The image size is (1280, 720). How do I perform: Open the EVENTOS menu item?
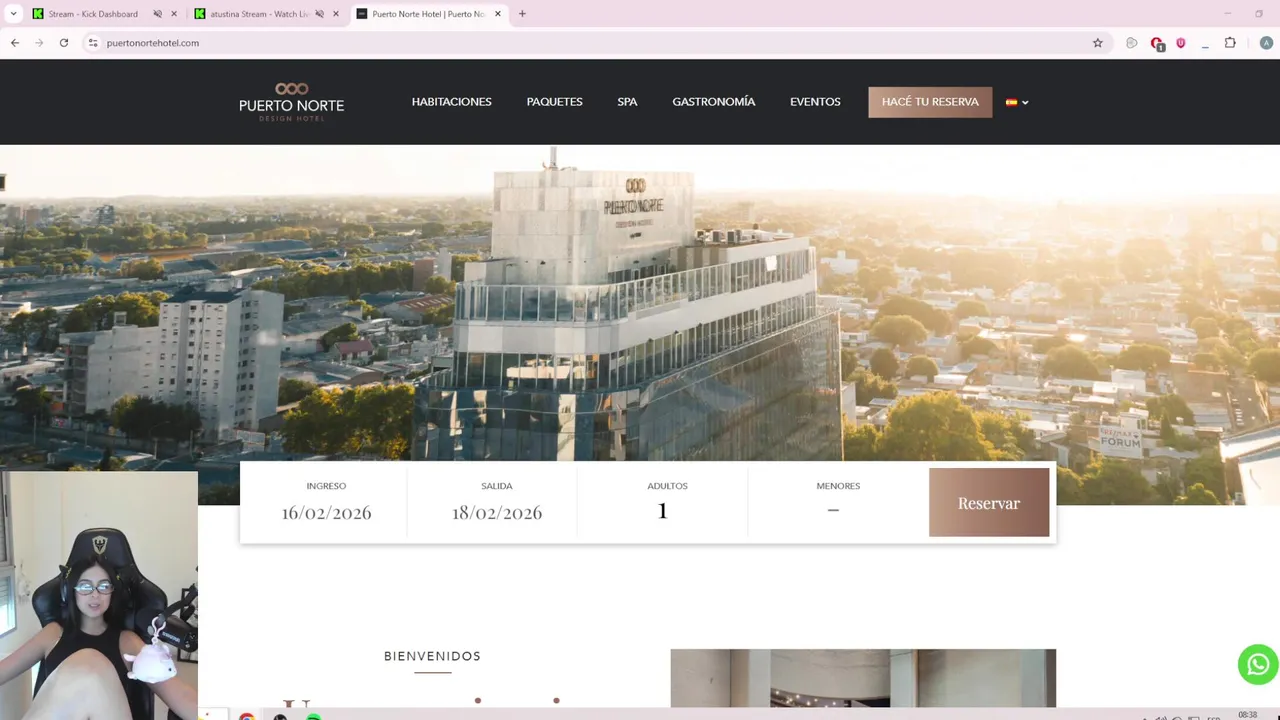[x=815, y=102]
